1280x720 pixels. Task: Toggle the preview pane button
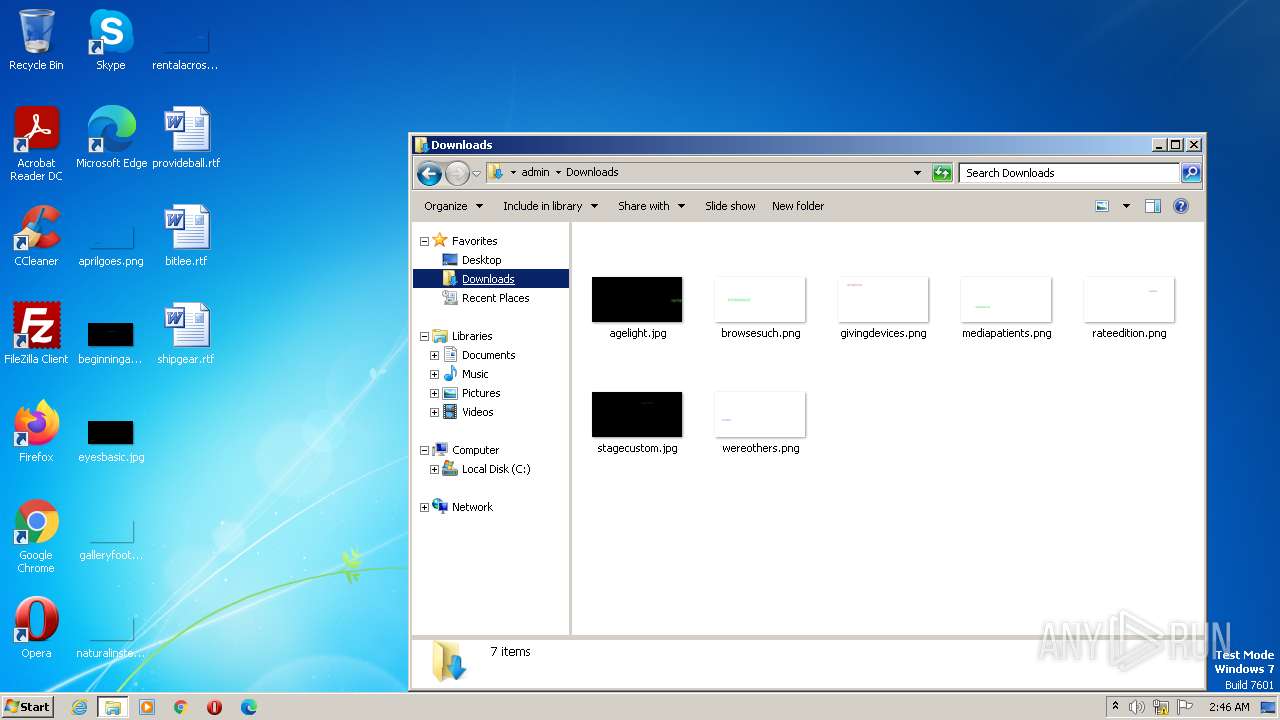point(1153,206)
